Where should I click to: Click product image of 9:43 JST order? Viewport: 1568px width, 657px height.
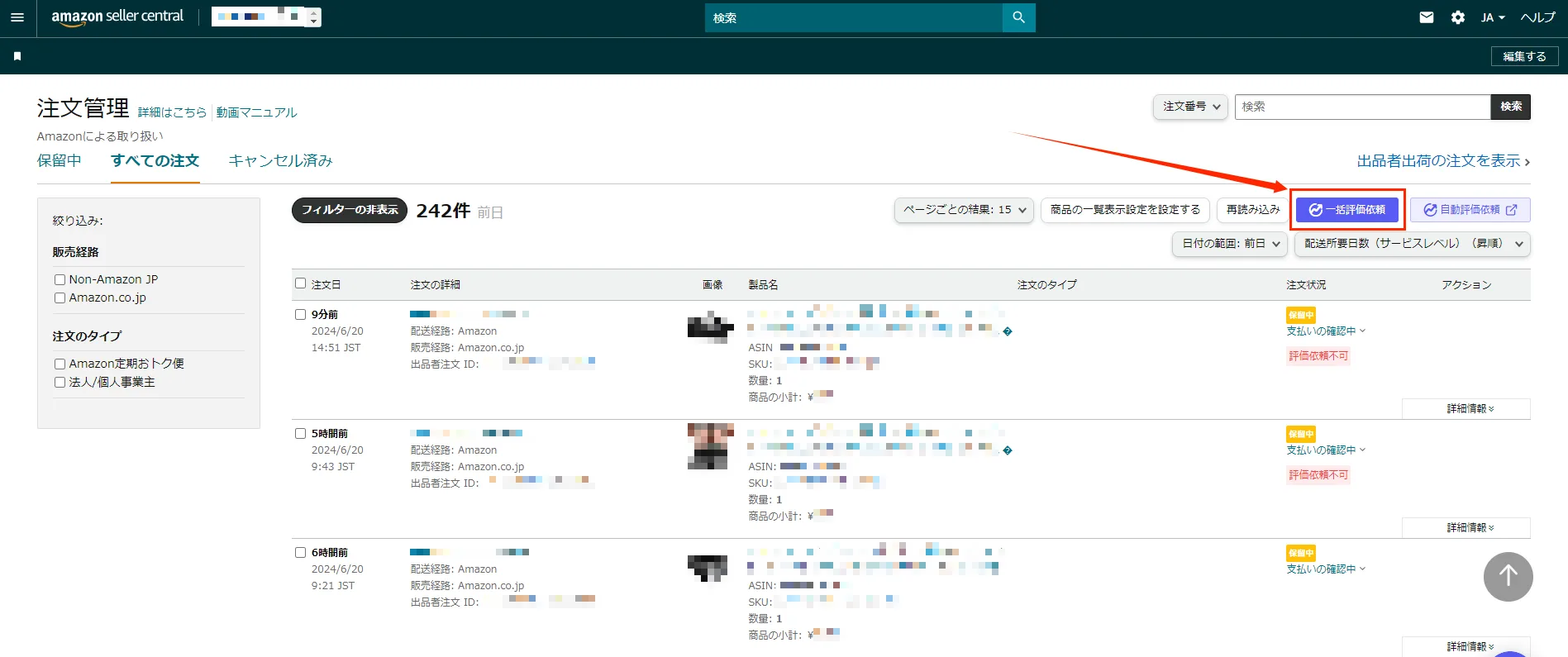710,446
